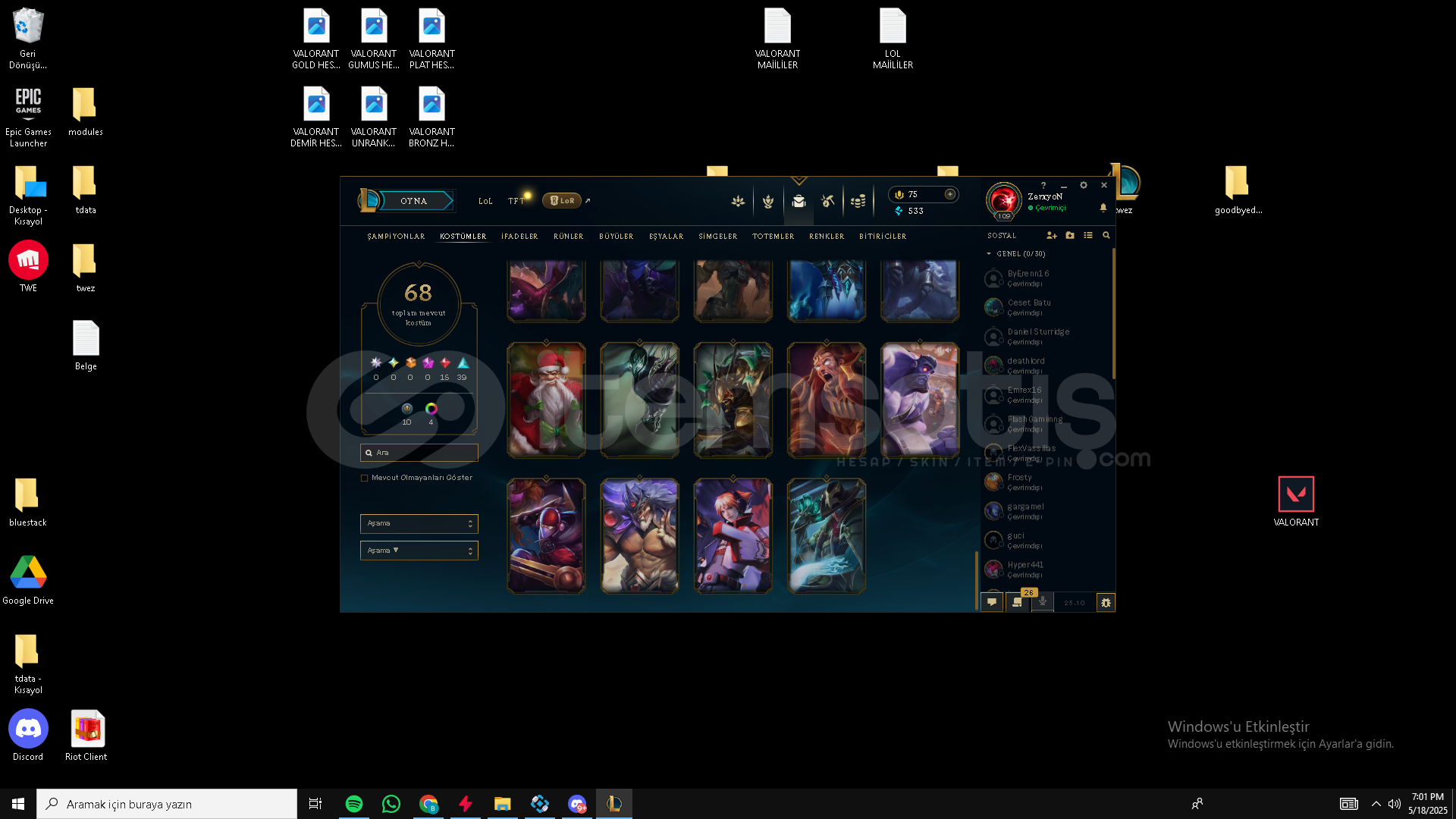This screenshot has height=819, width=1456.
Task: Switch to RENKLER tab
Action: [x=827, y=237]
